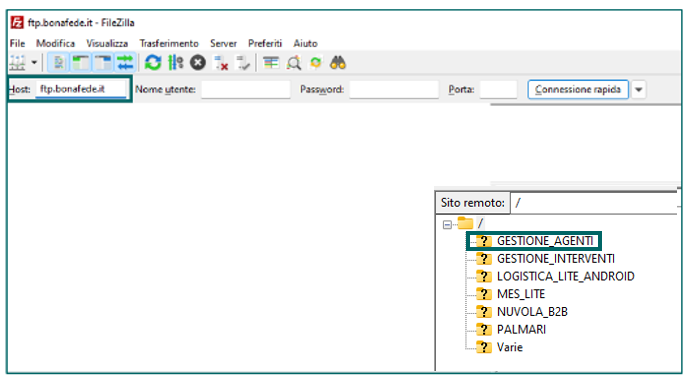Select the NUVOLA_B2B folder
Viewport: 695px width, 384px height.
[x=522, y=312]
